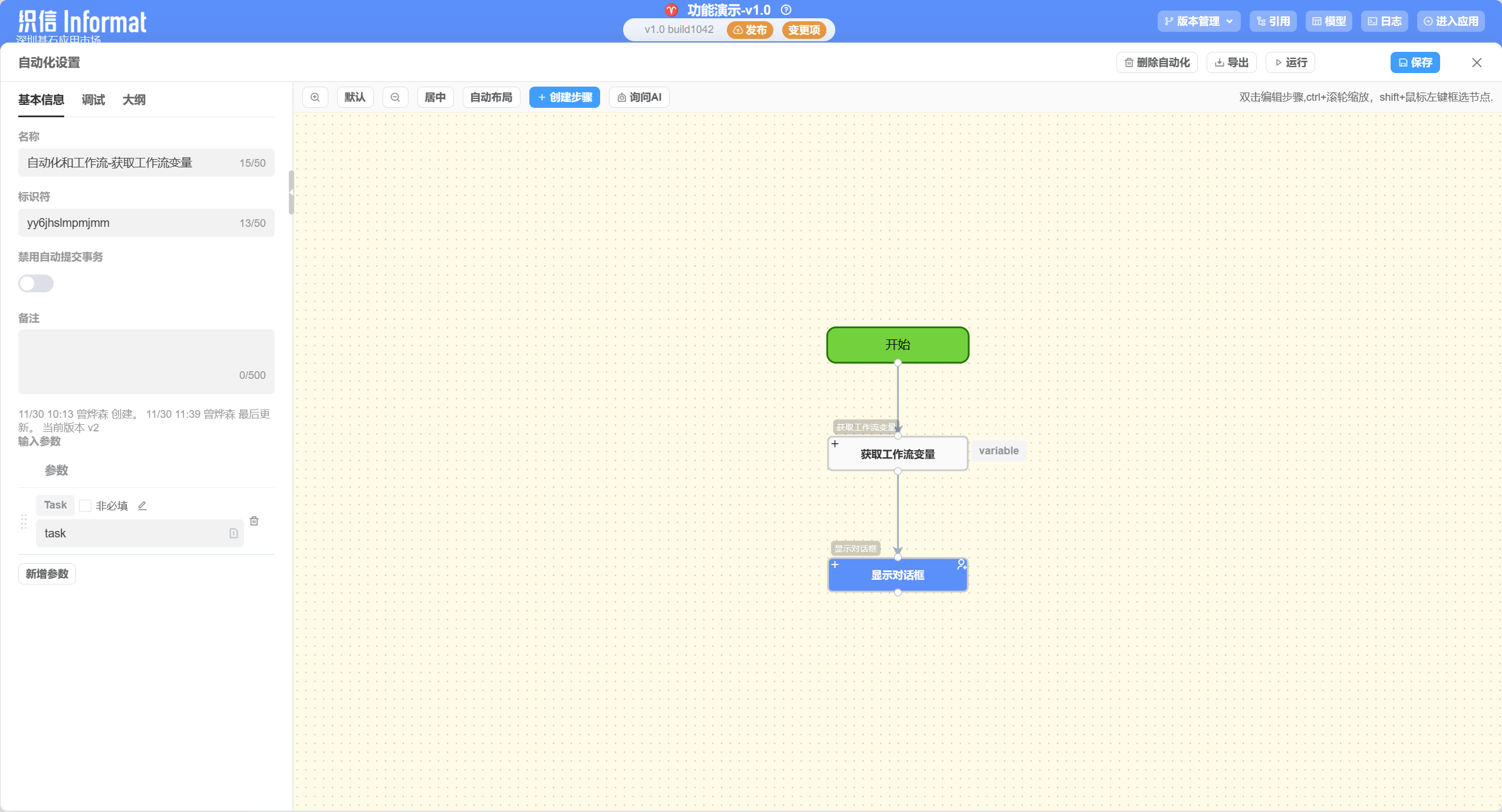The height and width of the screenshot is (812, 1502).
Task: Toggle 禁用自动提交事务 switch
Action: pyautogui.click(x=36, y=283)
